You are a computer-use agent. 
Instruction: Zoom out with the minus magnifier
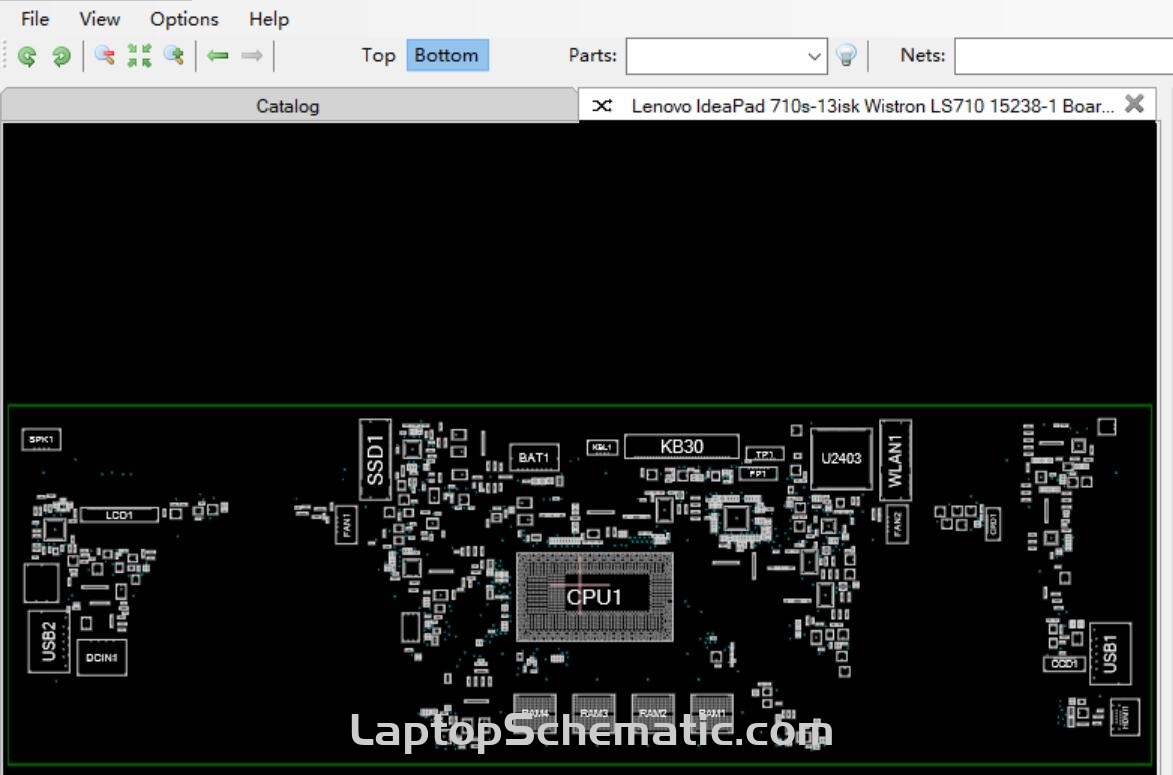[105, 55]
